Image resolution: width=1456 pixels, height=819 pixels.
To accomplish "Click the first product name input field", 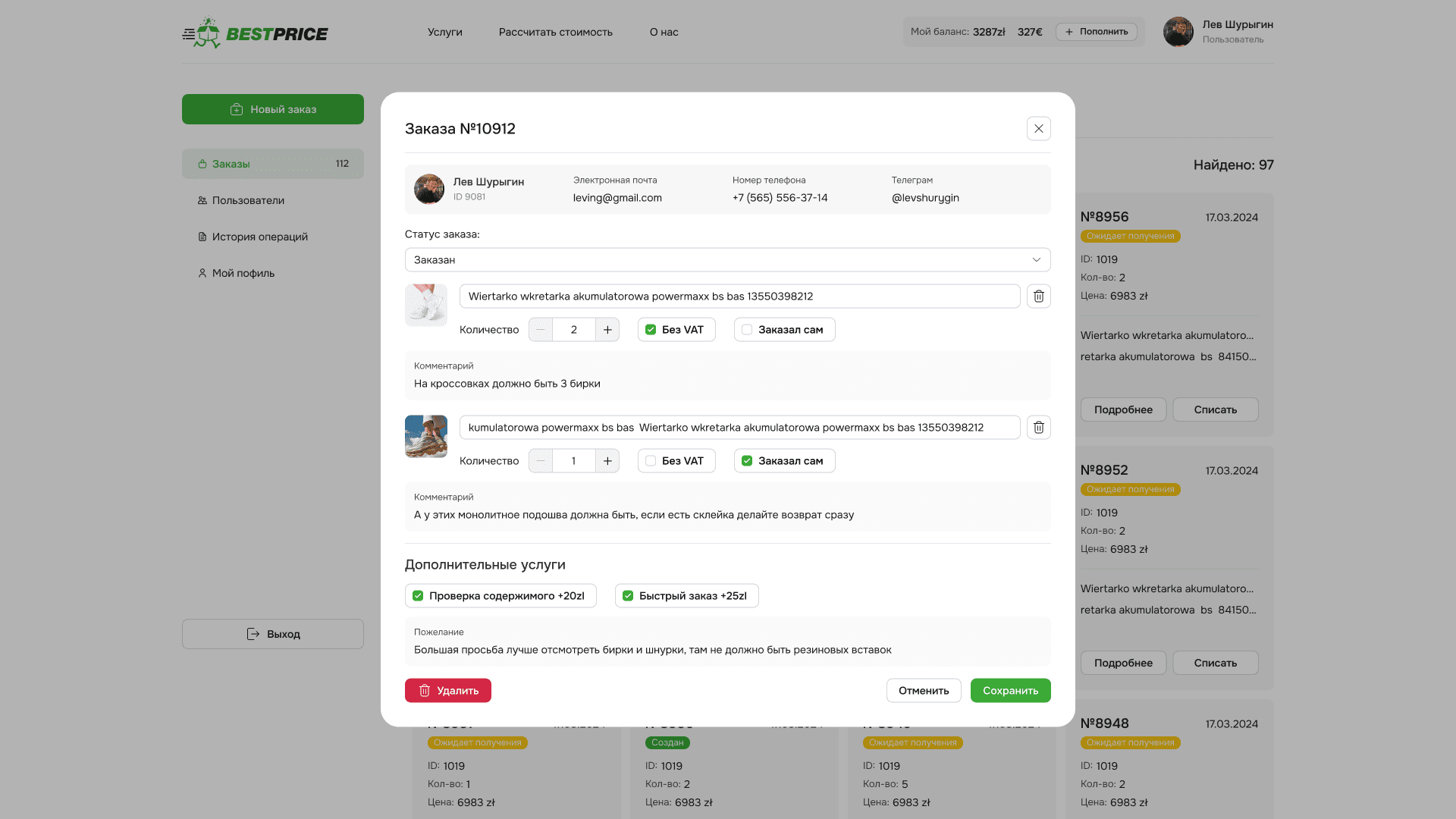I will click(x=739, y=297).
